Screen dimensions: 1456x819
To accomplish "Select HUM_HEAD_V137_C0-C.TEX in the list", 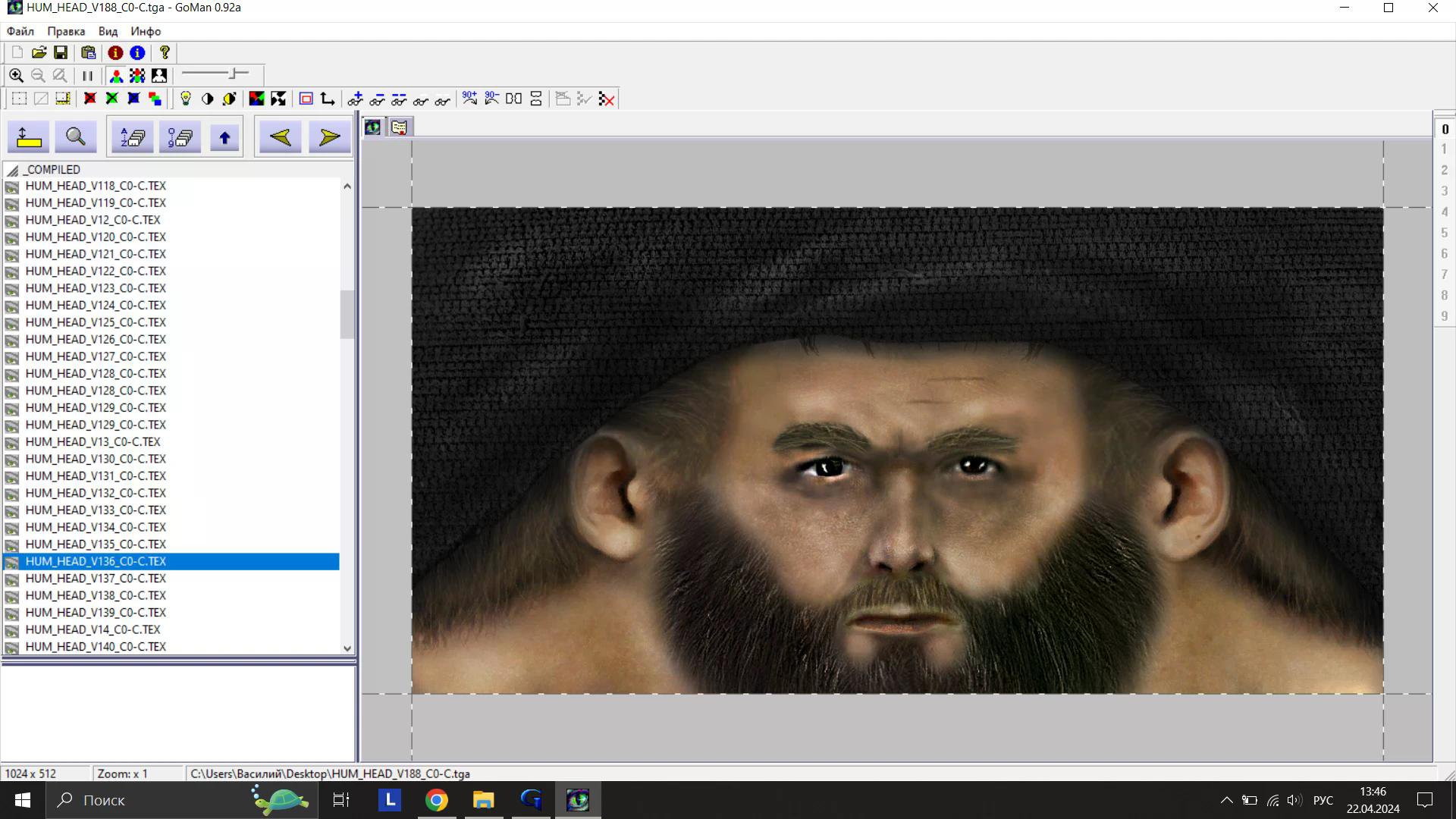I will point(96,579).
